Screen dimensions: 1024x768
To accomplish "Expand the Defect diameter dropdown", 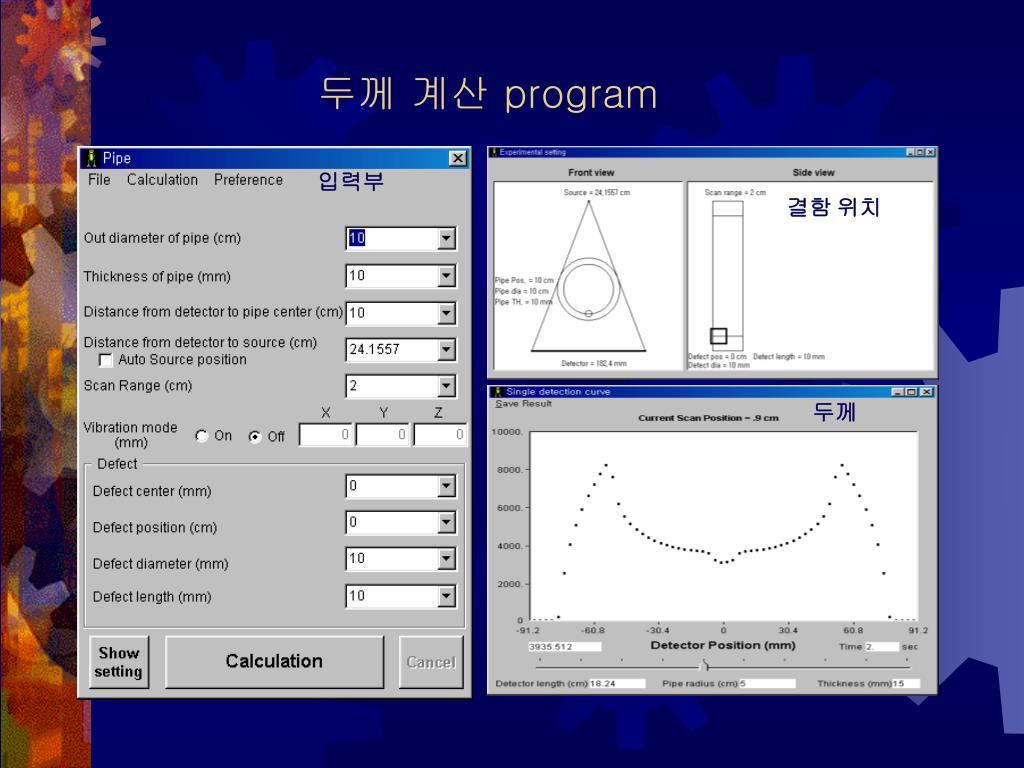I will coord(446,559).
